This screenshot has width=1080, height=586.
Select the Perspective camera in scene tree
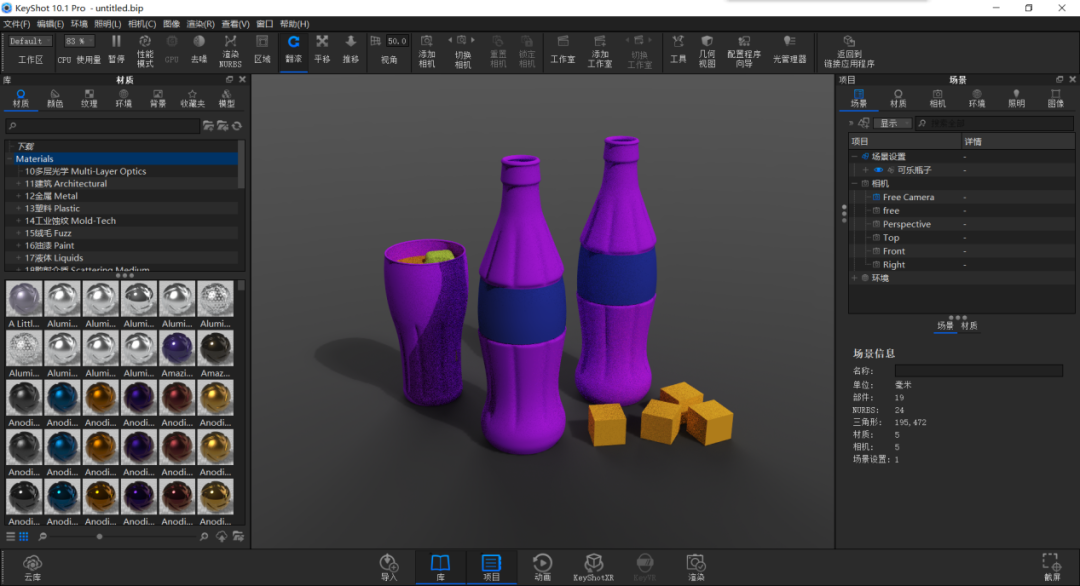click(906, 224)
